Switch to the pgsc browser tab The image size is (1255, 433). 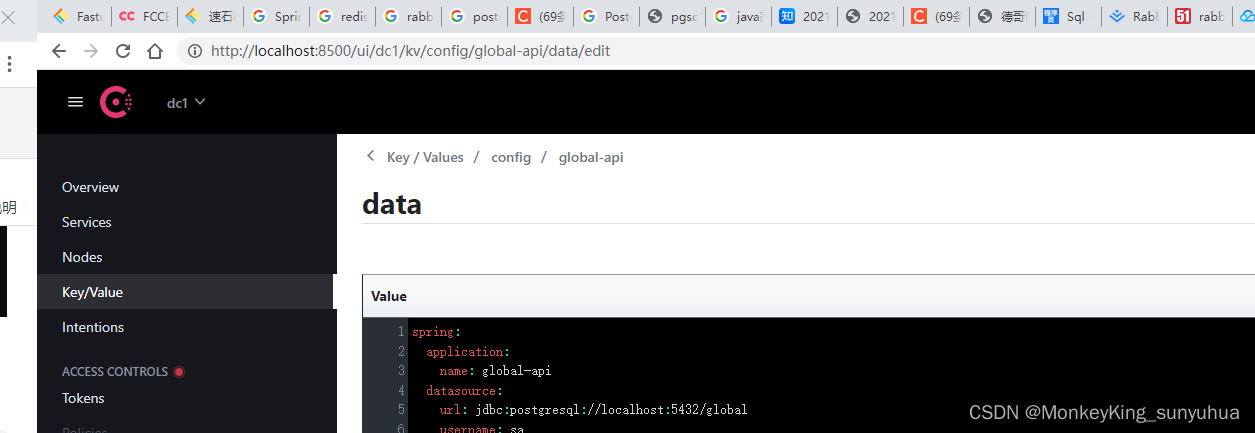click(671, 16)
